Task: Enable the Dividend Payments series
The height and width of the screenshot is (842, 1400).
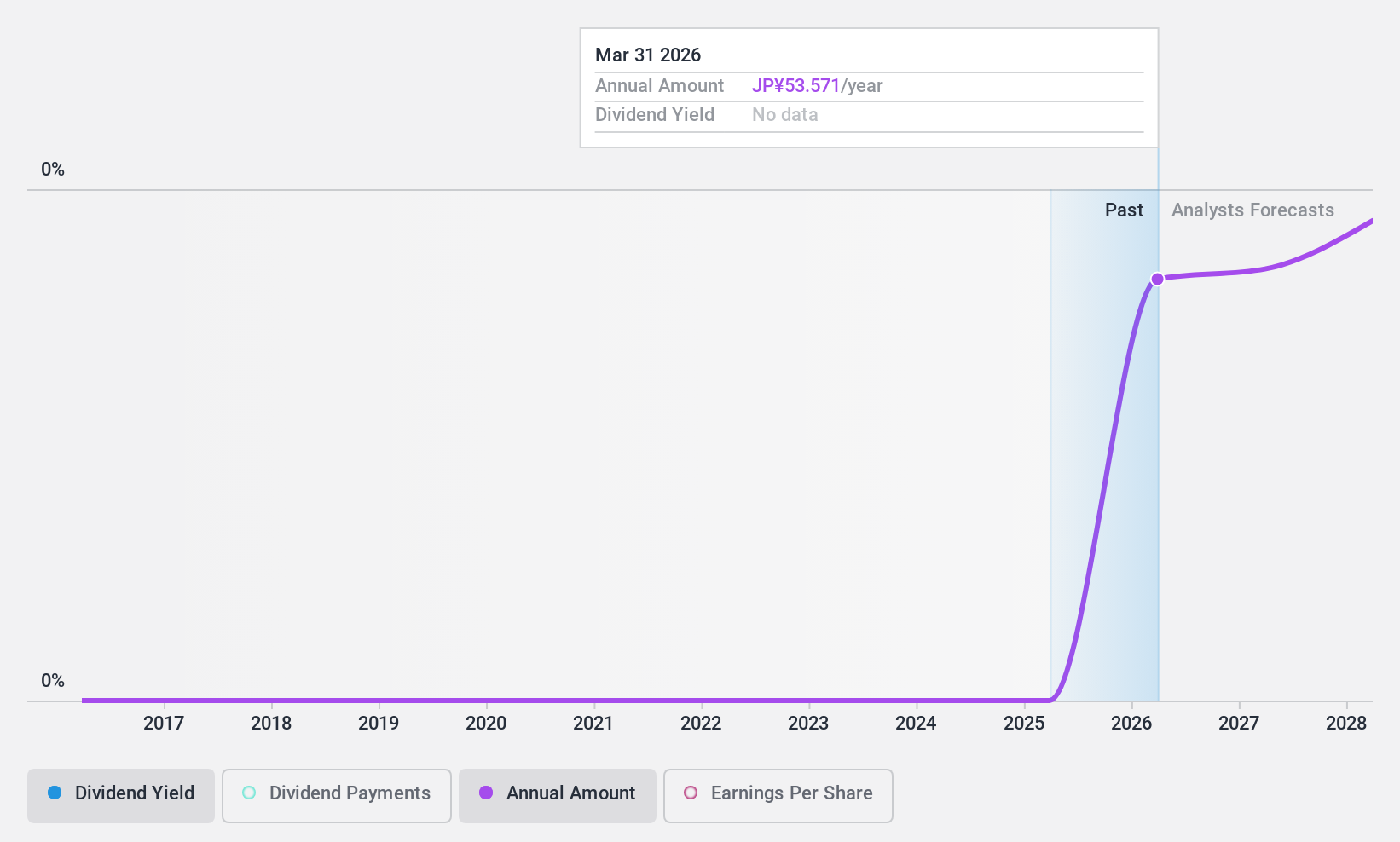Action: click(336, 795)
